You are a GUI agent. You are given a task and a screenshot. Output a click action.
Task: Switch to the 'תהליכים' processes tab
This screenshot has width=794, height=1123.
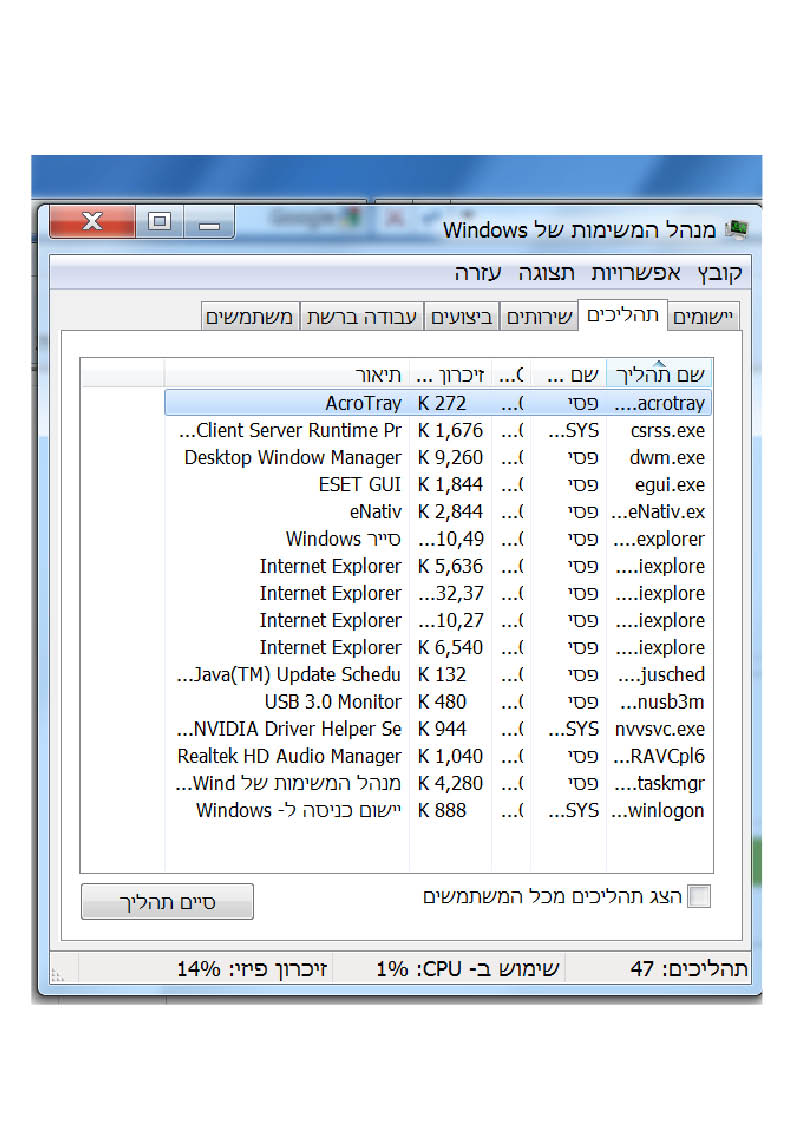(x=622, y=315)
